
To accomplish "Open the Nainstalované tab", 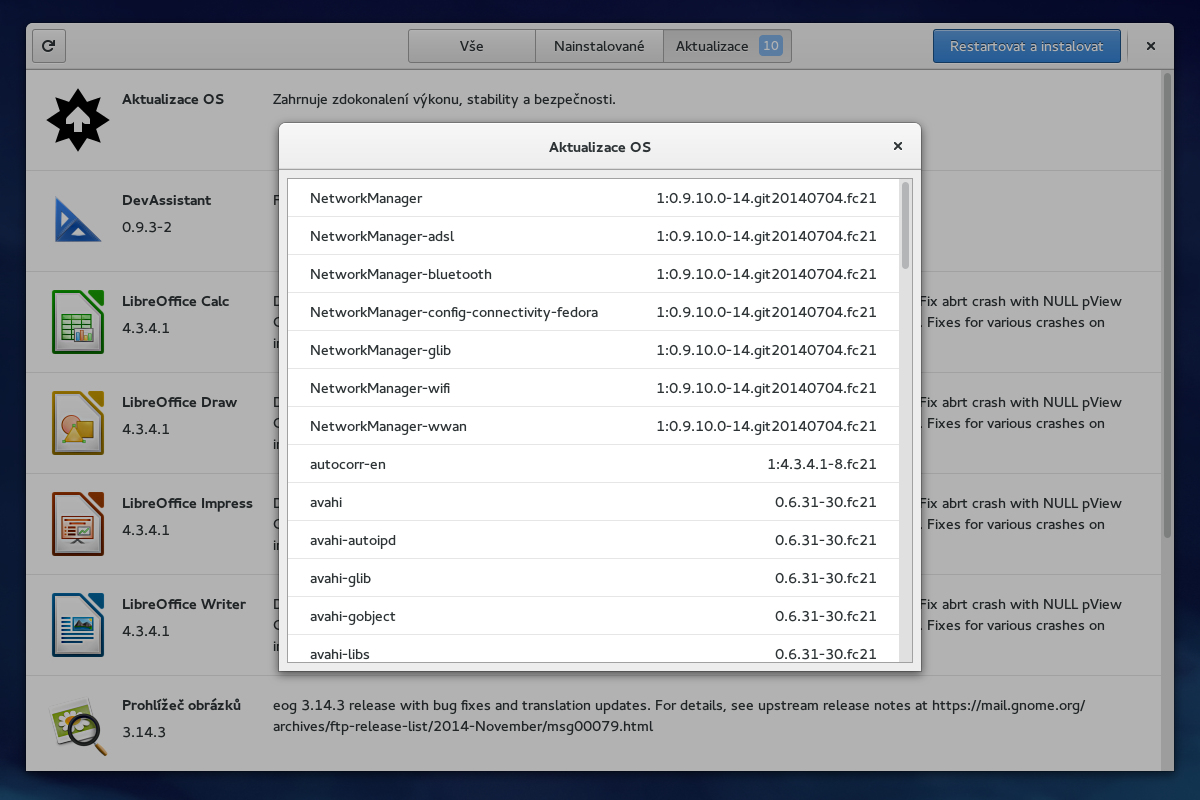I will [598, 45].
